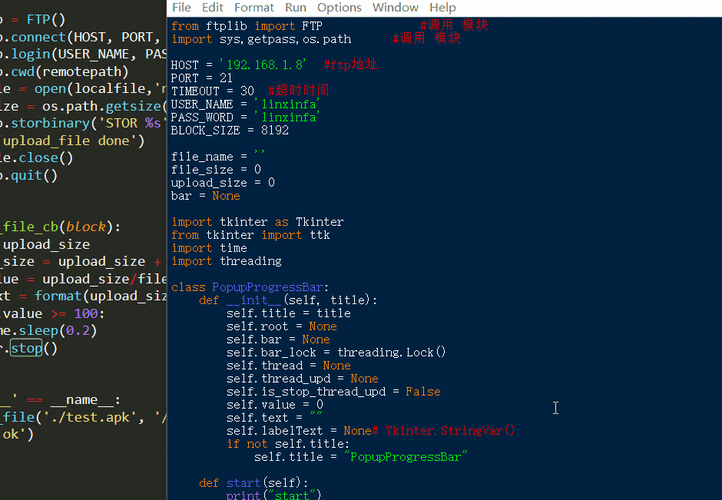
Task: Click the 'import time' line
Action: coord(209,248)
